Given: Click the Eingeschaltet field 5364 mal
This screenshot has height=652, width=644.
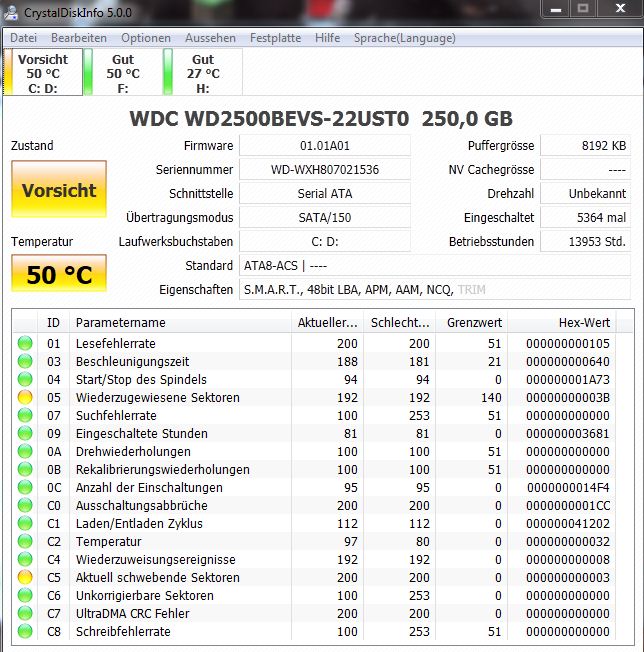Looking at the screenshot, I should 585,217.
